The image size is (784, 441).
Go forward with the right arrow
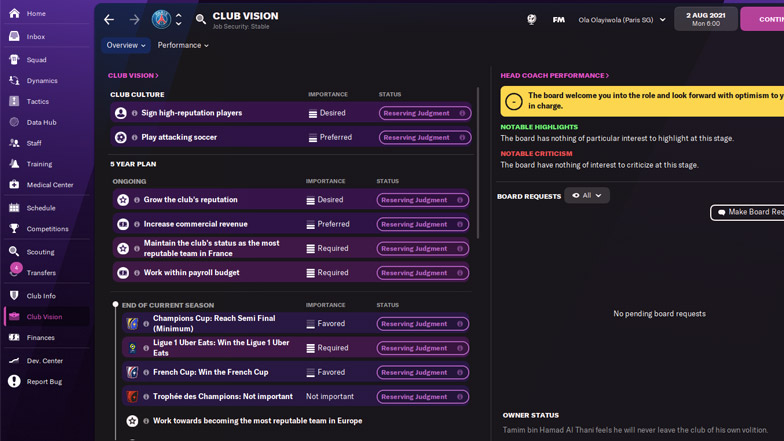[134, 20]
